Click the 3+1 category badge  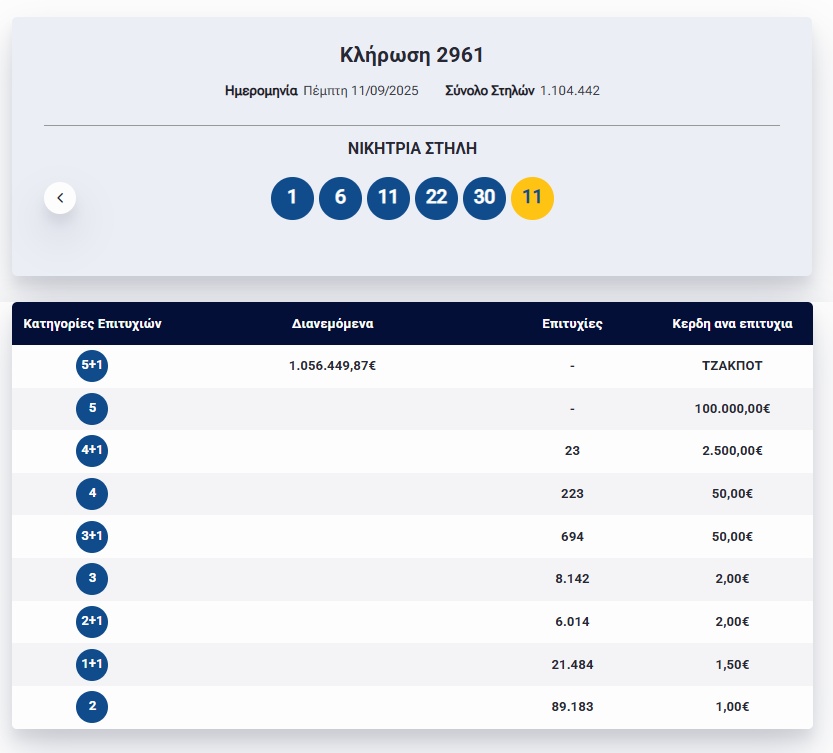pyautogui.click(x=92, y=536)
